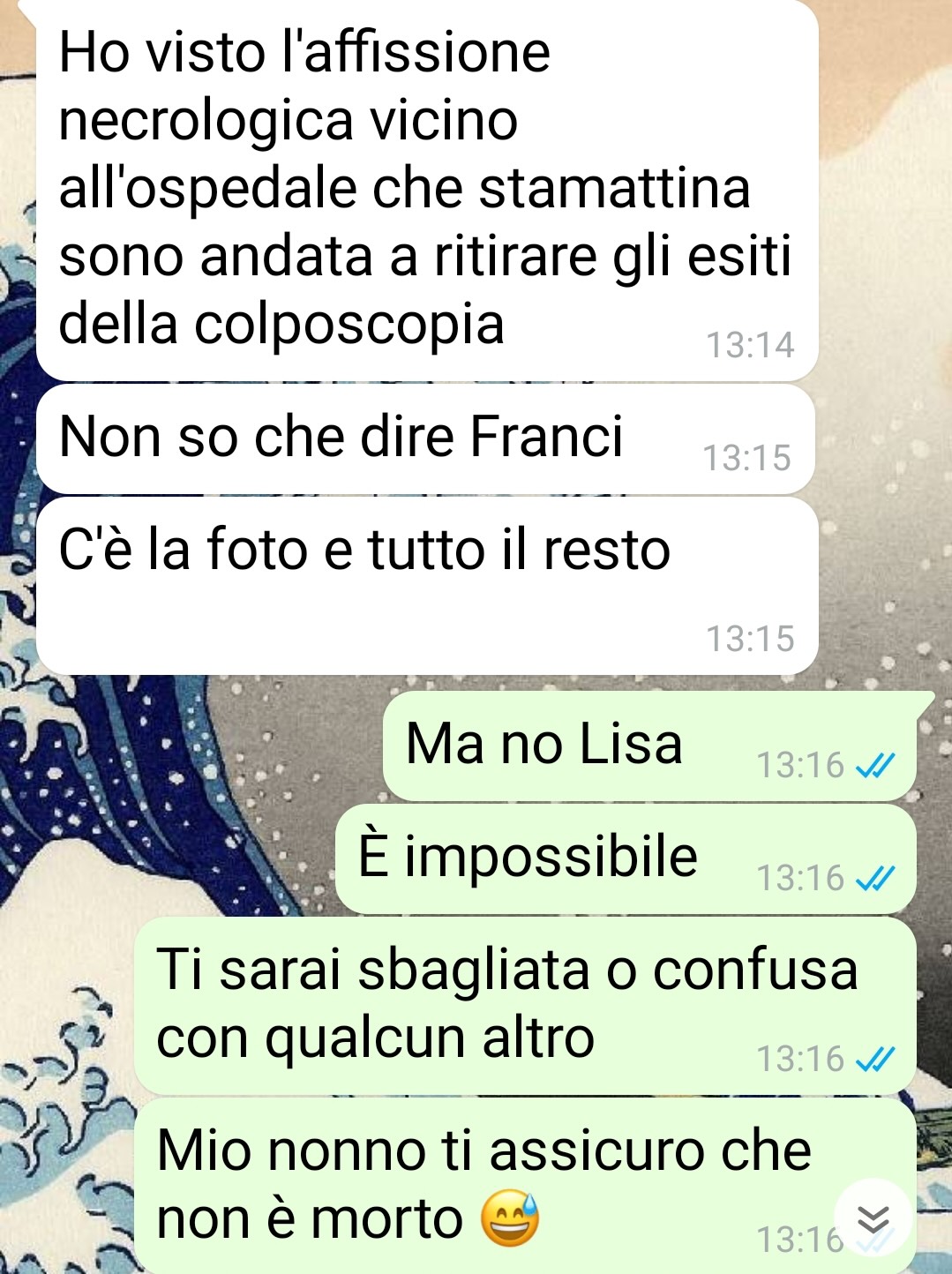Select the 'Ho visto l'affissione necrologica' message

click(427, 190)
